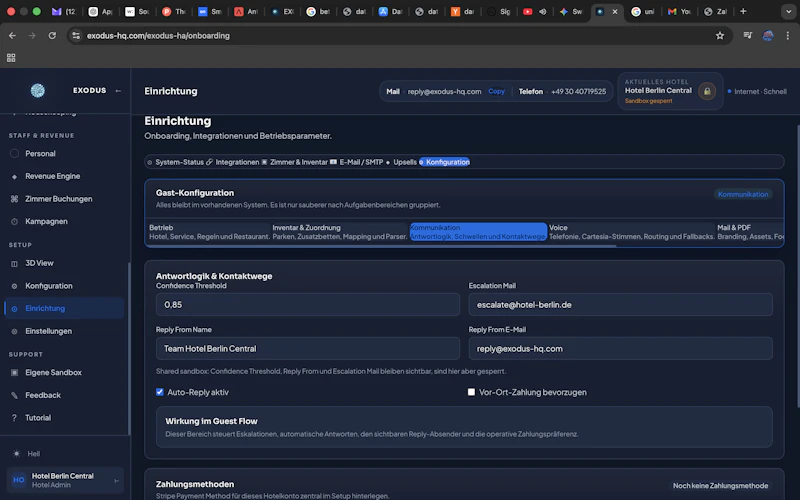Switch to the Integrationen tab
The height and width of the screenshot is (500, 800).
[233, 162]
